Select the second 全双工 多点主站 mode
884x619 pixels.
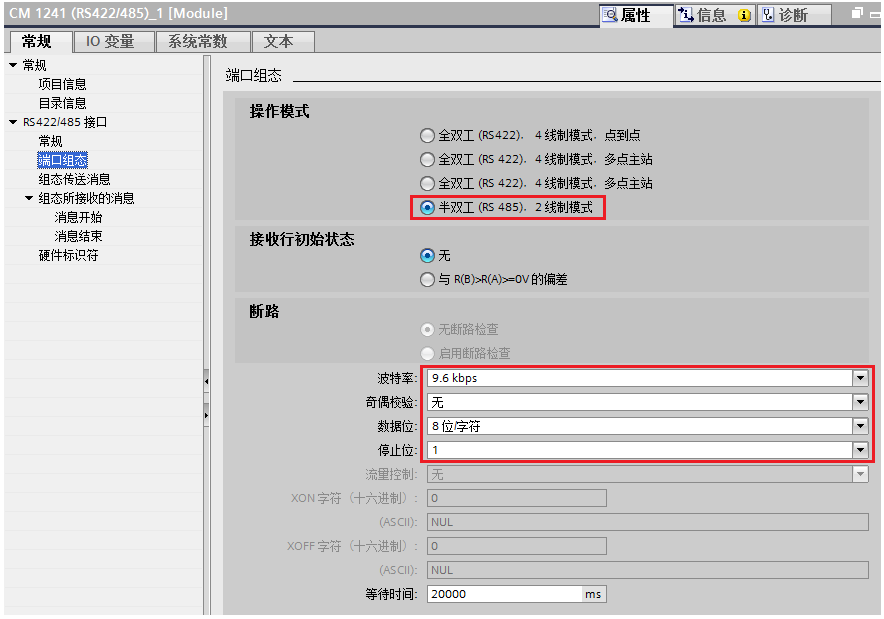(428, 182)
